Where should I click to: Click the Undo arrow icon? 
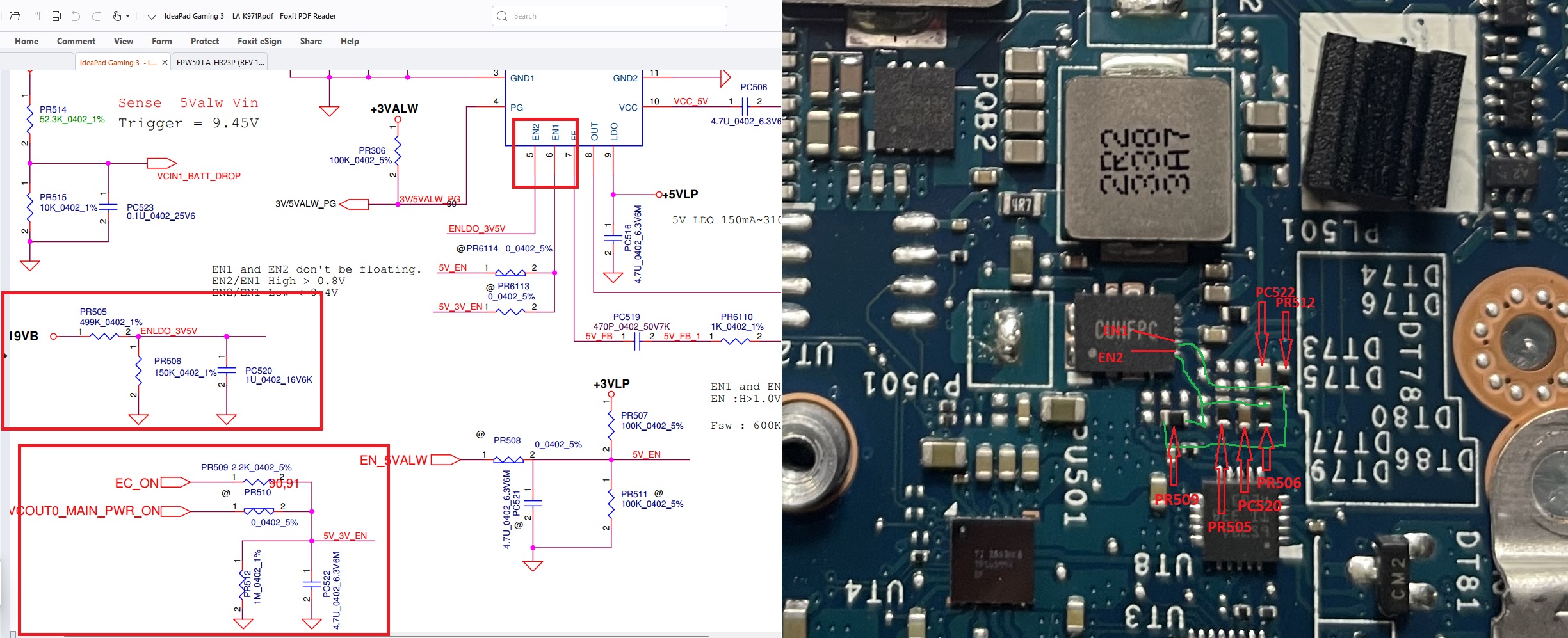[76, 16]
